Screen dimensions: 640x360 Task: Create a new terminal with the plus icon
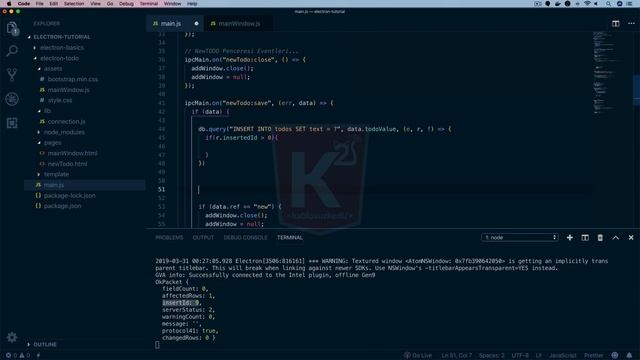[x=569, y=238]
